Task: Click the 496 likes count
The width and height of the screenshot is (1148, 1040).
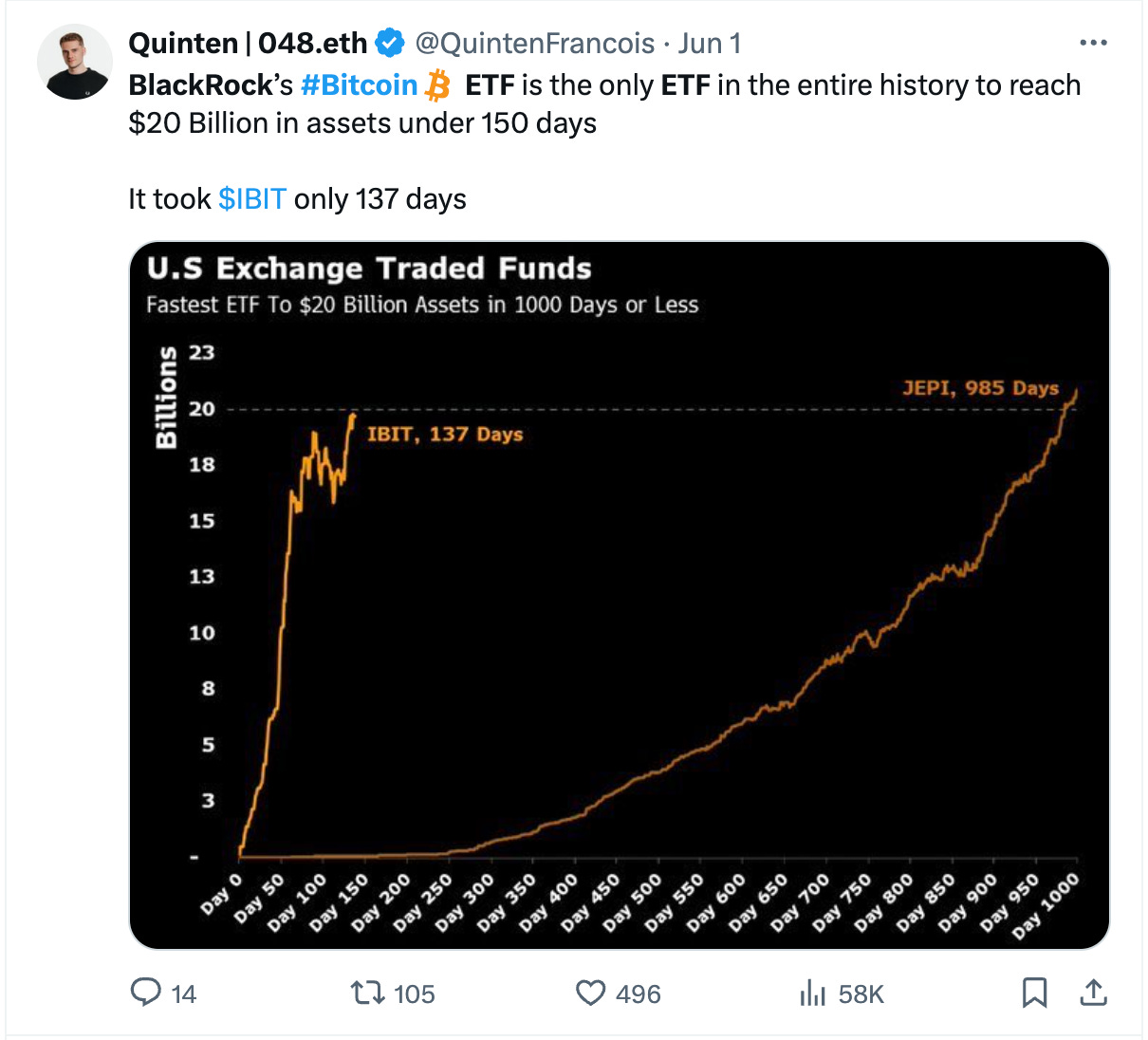Action: tap(639, 994)
